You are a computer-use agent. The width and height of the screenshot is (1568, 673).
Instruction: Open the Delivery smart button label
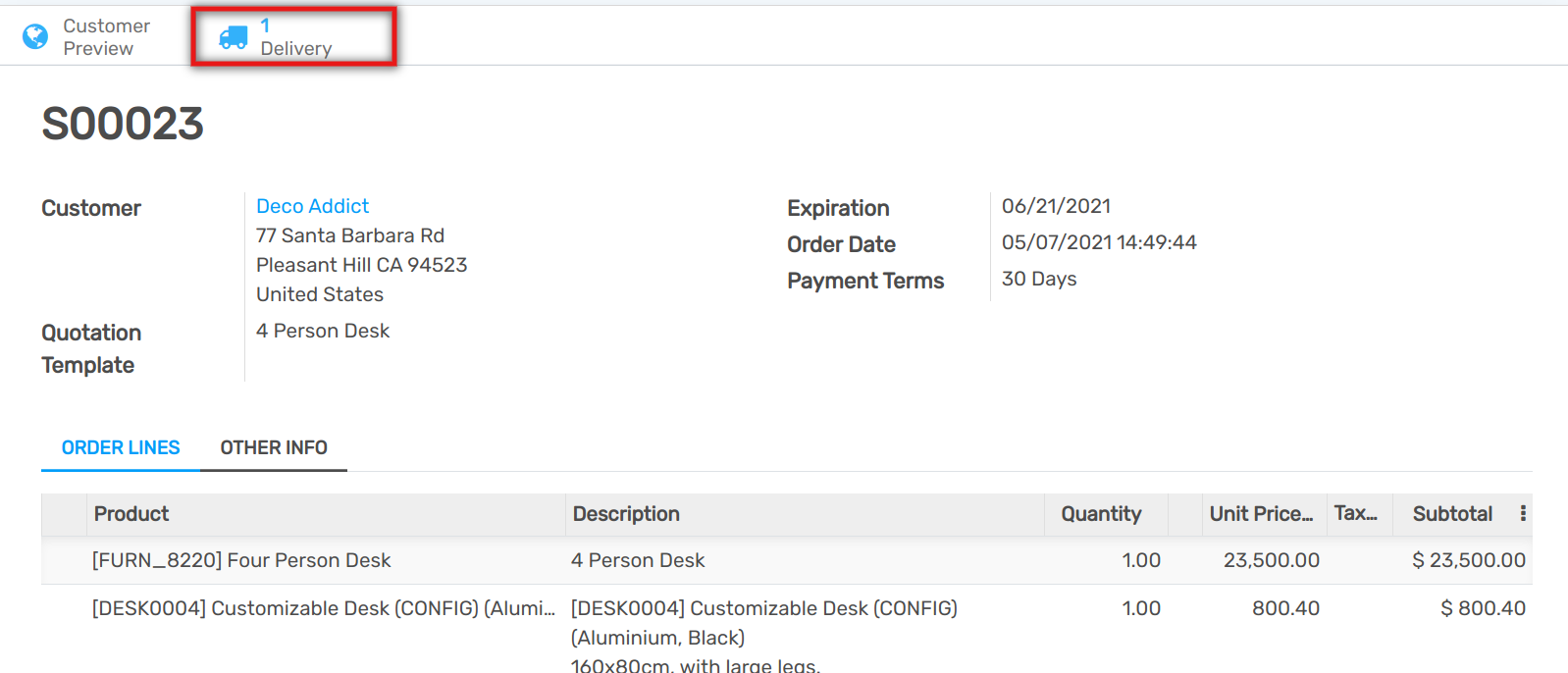[295, 48]
